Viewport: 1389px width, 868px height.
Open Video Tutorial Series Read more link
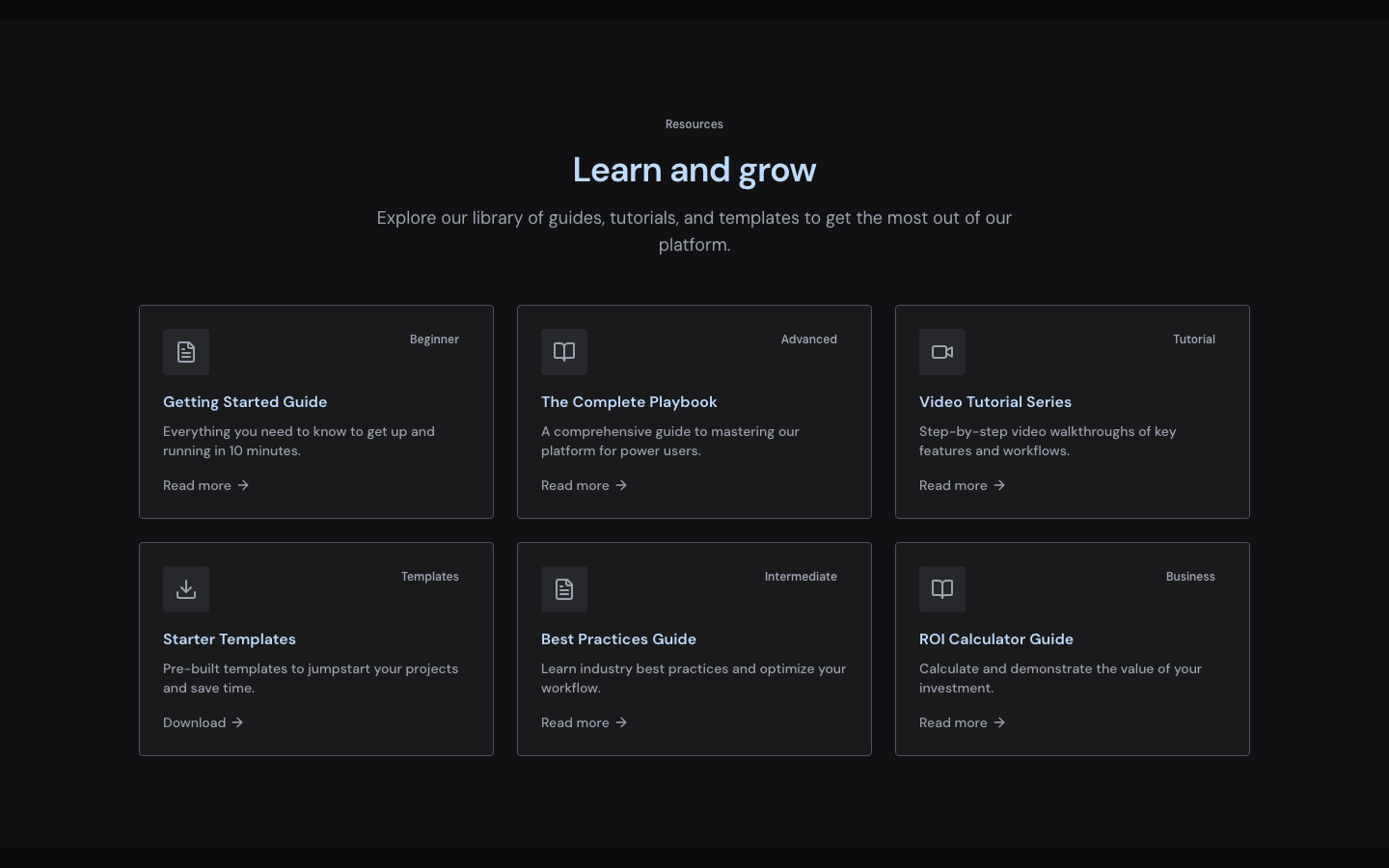coord(953,485)
